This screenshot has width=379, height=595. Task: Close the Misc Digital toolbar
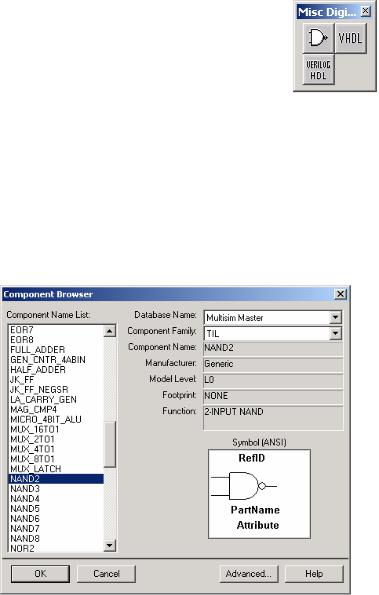[x=365, y=11]
